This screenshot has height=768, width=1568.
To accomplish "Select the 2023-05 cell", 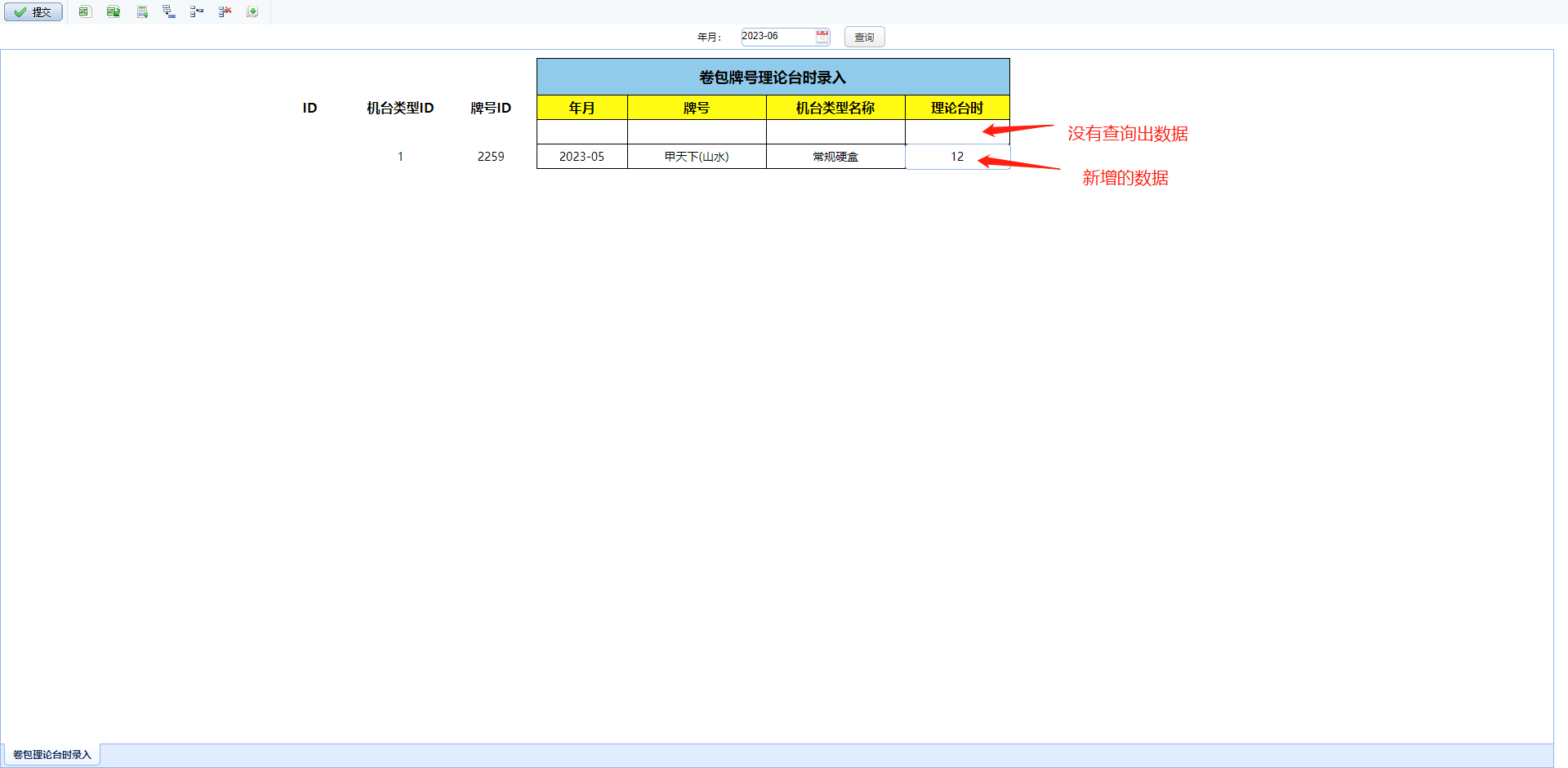I will 582,157.
